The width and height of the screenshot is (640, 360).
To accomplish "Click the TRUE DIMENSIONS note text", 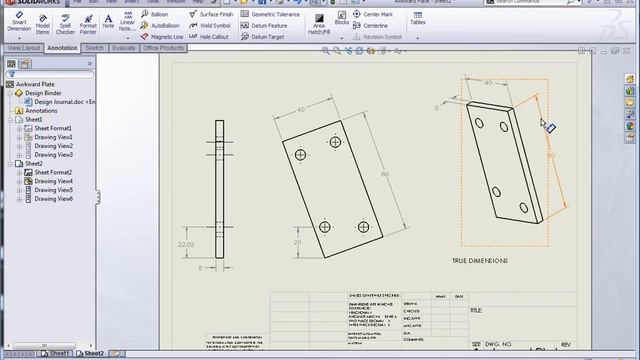I will (x=480, y=261).
